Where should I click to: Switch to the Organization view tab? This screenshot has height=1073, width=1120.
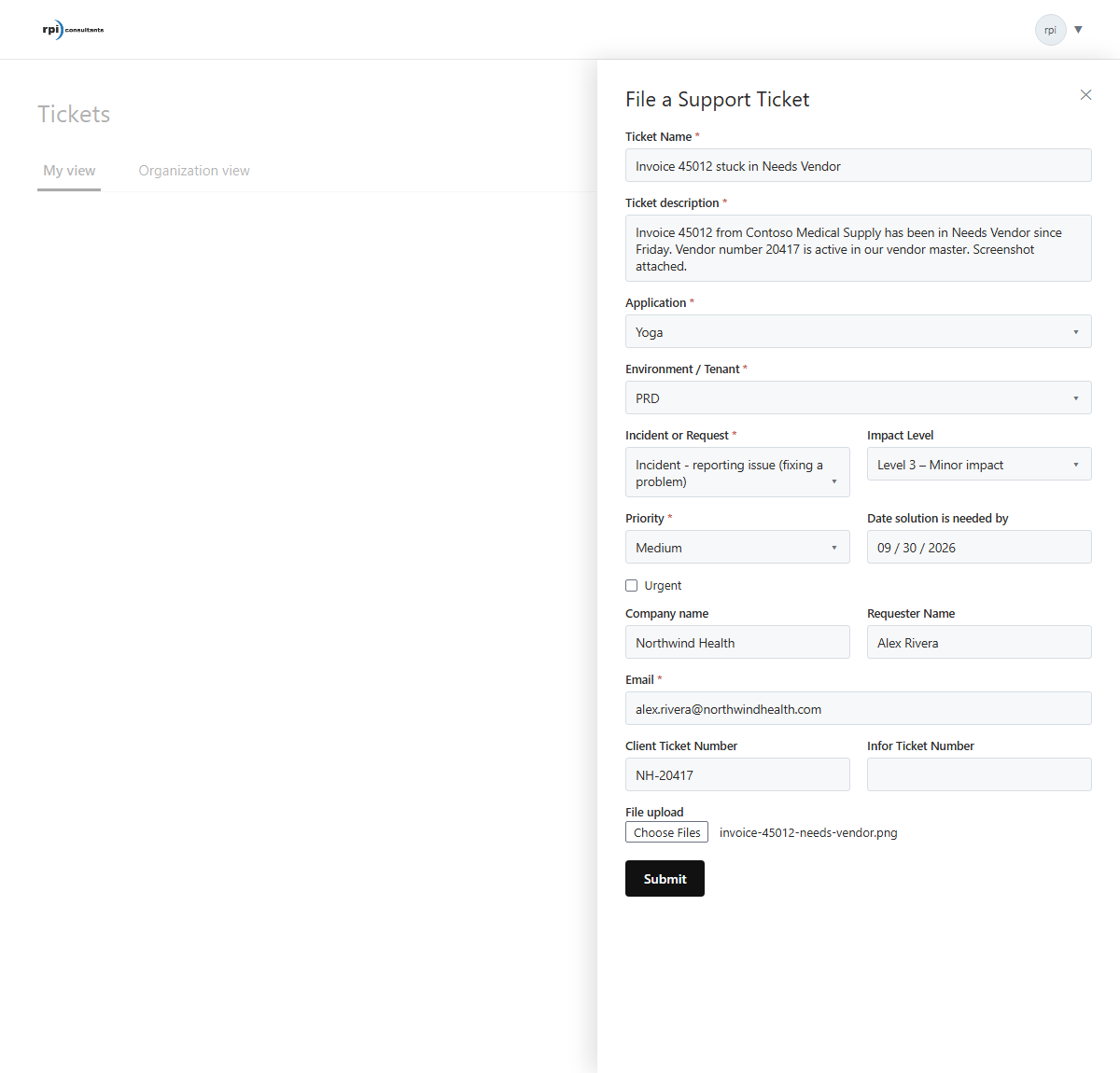coord(194,171)
